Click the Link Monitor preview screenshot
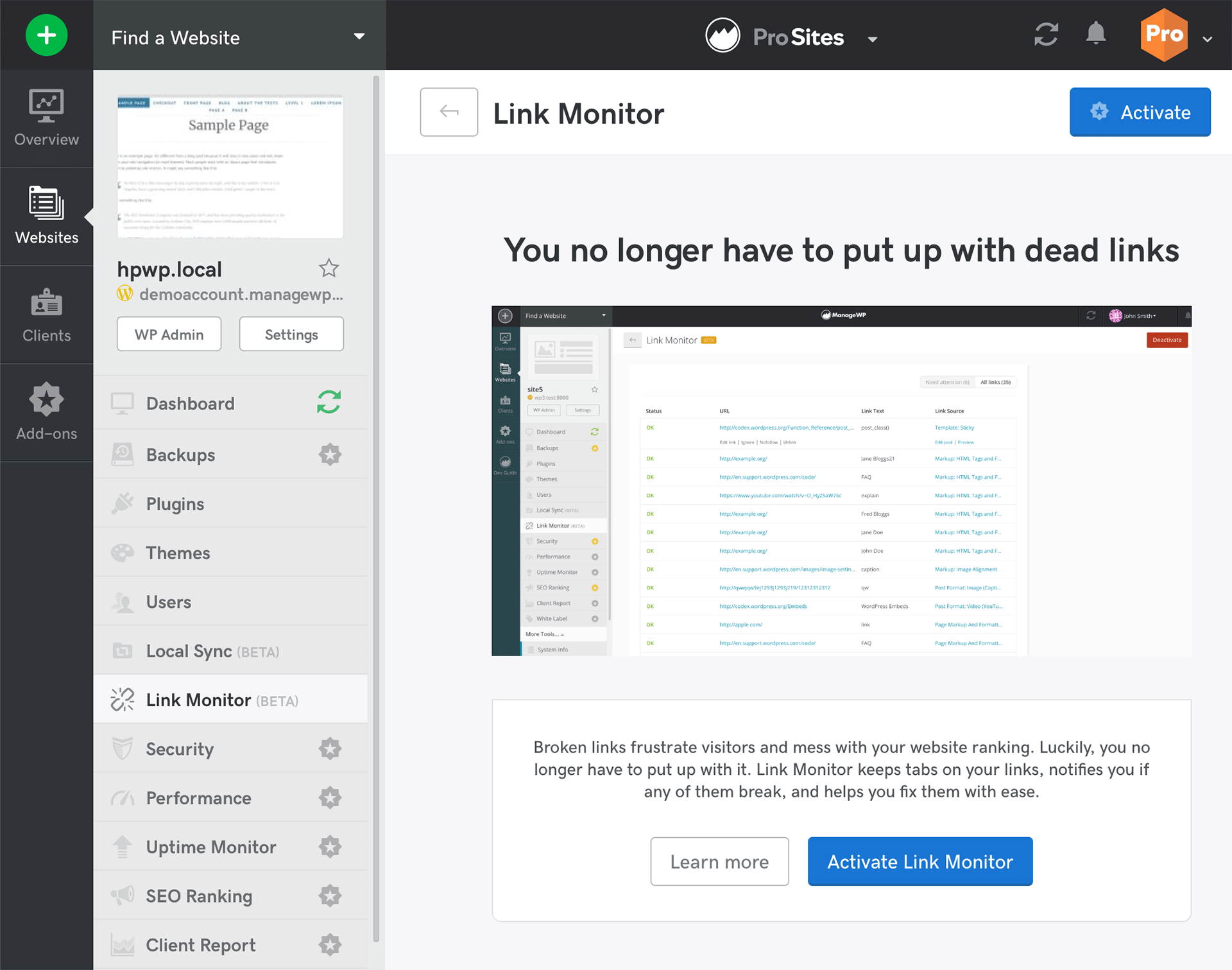The height and width of the screenshot is (970, 1232). point(841,480)
